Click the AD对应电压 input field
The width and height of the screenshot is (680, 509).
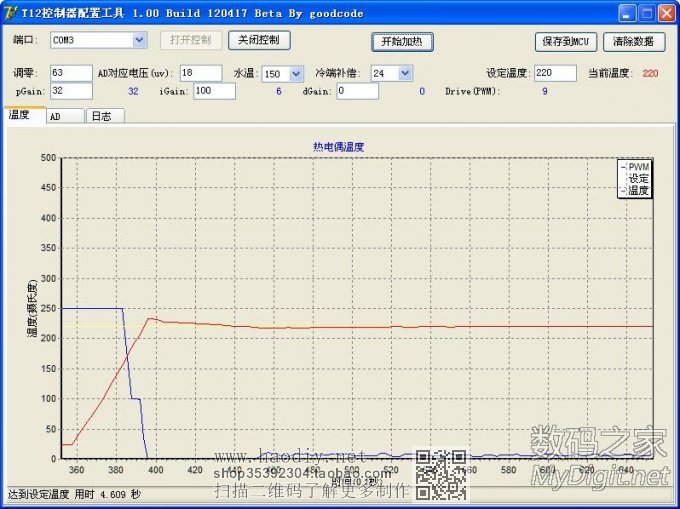[200, 73]
